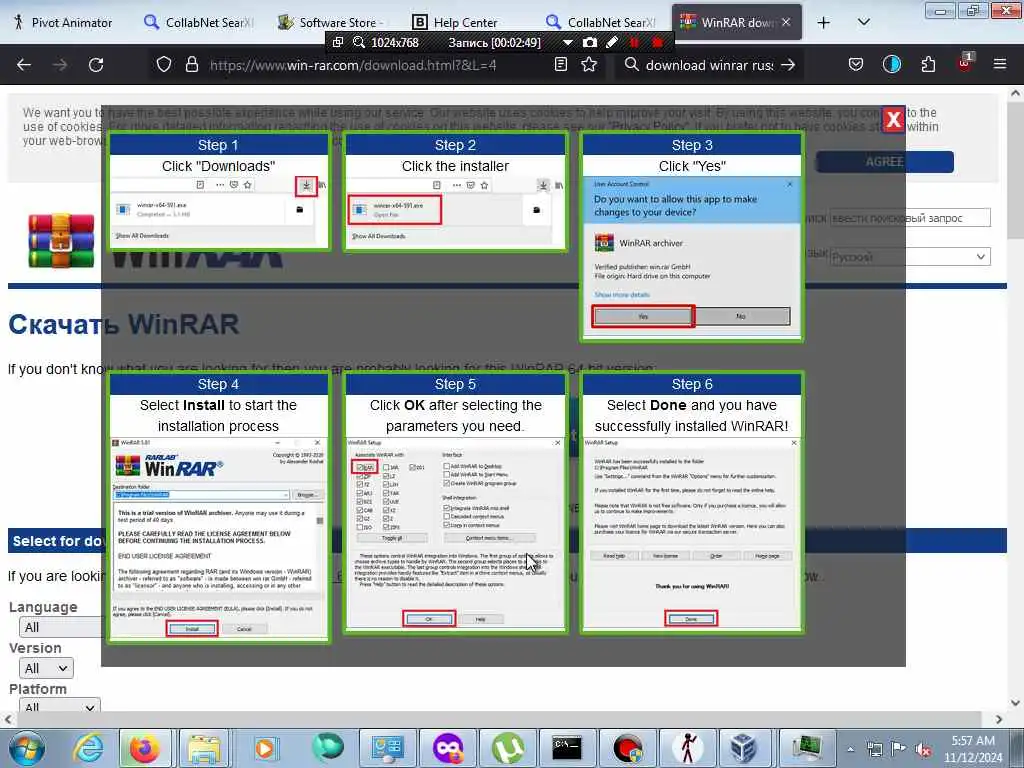This screenshot has width=1024, height=768.
Task: Switch to CollabNet SearX tab beside Pivot Animator
Action: pyautogui.click(x=199, y=22)
